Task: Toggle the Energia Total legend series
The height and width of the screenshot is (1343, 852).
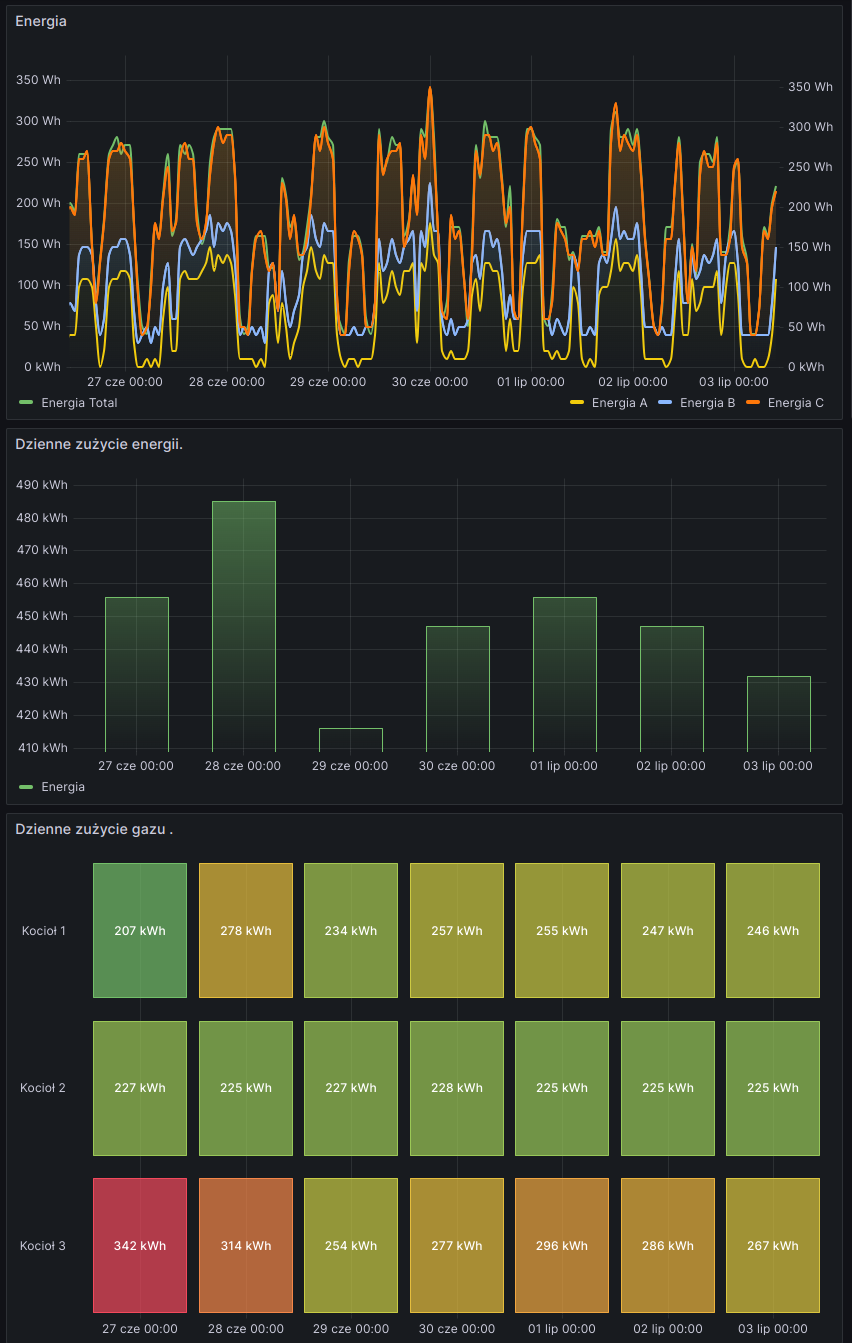Action: [x=79, y=403]
